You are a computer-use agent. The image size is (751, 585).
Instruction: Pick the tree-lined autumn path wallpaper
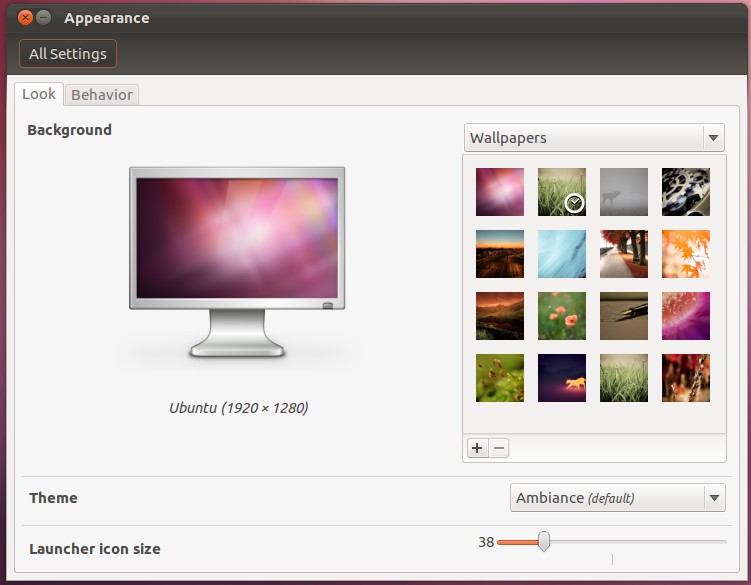pyautogui.click(x=624, y=254)
